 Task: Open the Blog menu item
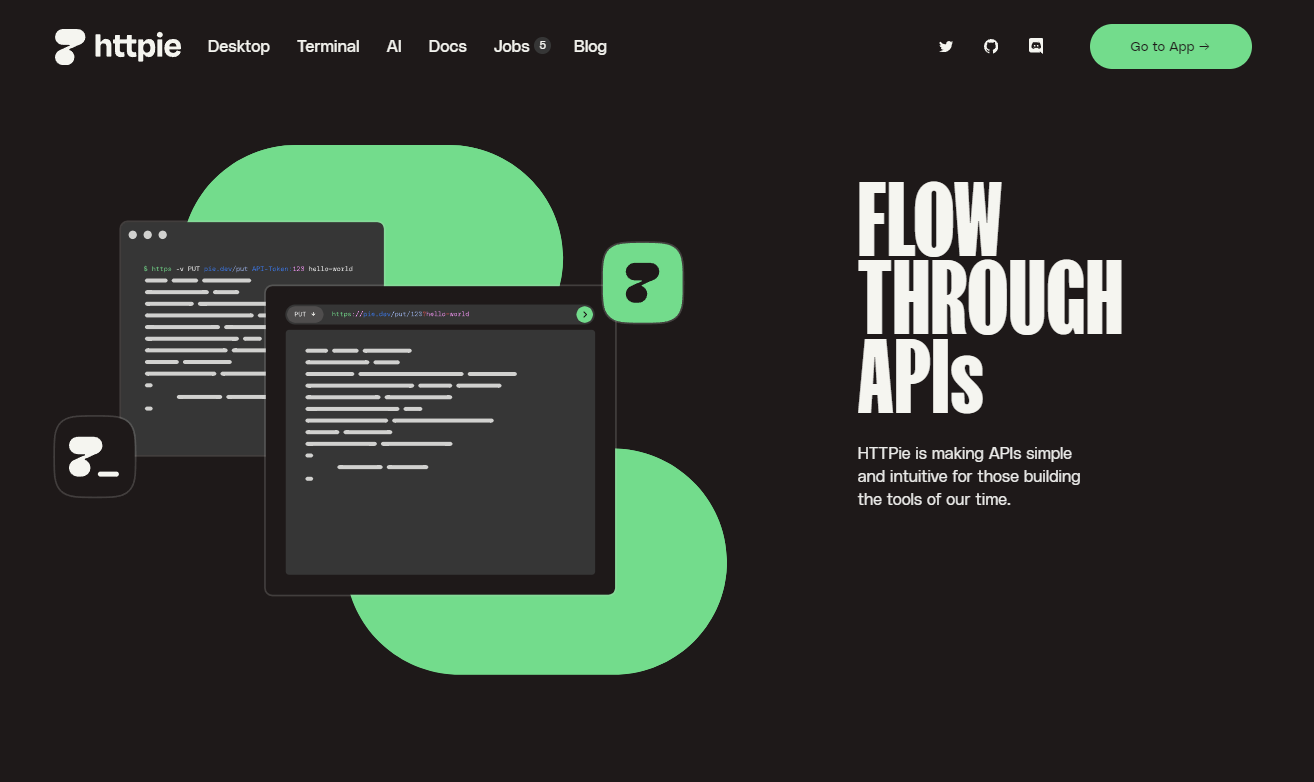tap(590, 46)
